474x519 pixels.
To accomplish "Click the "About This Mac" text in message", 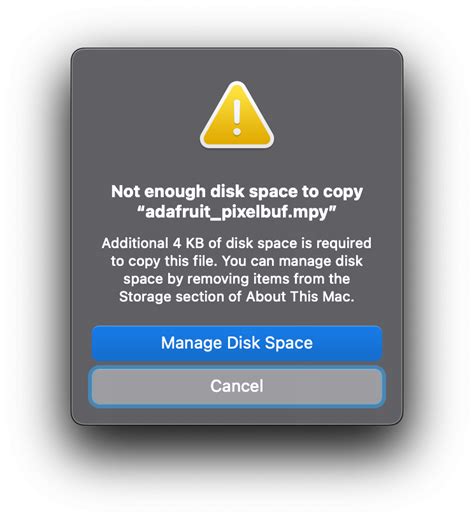I will coord(300,296).
